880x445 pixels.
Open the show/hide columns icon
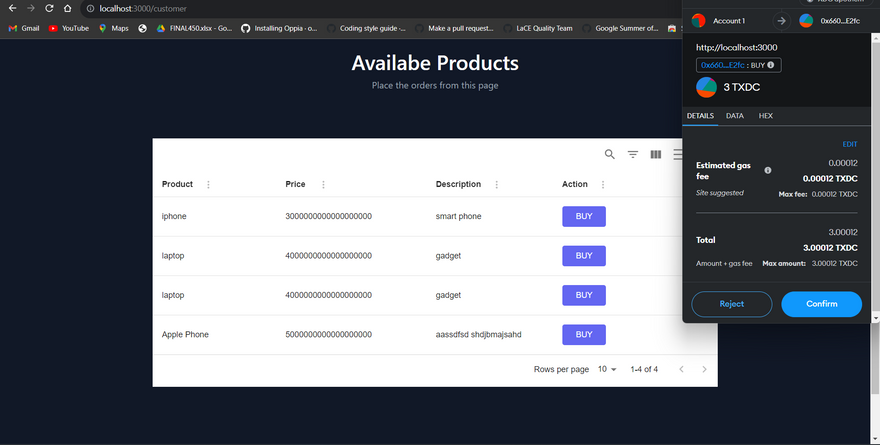656,154
